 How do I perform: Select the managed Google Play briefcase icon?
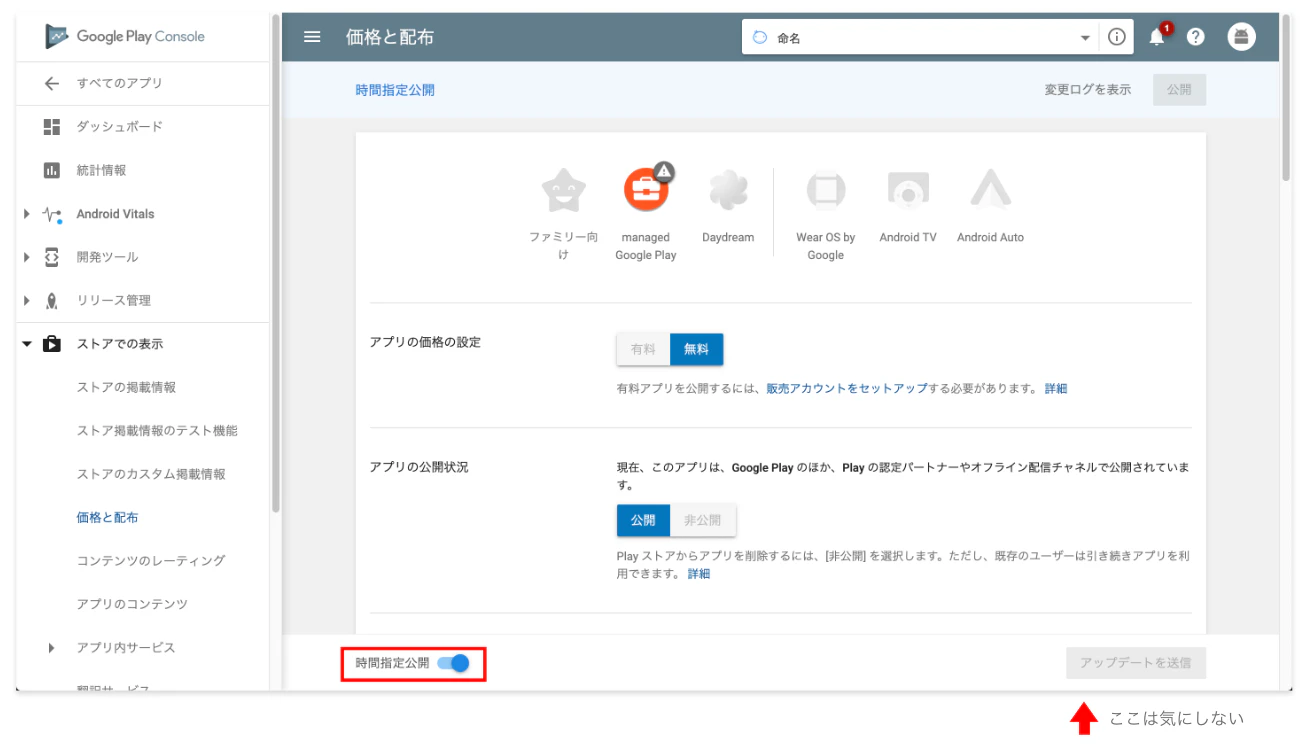click(x=646, y=188)
